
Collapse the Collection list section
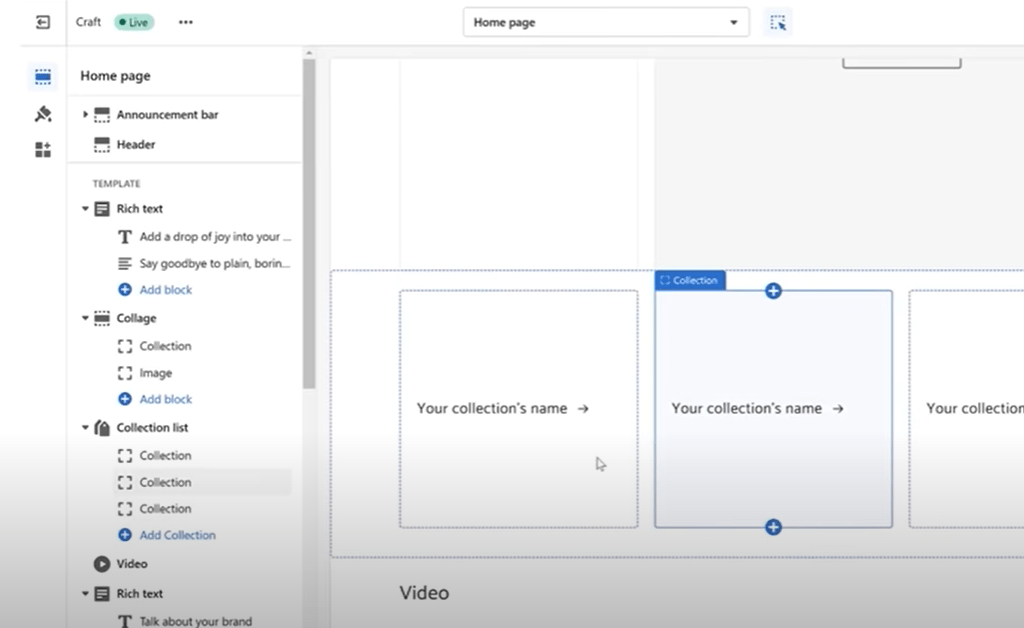85,428
